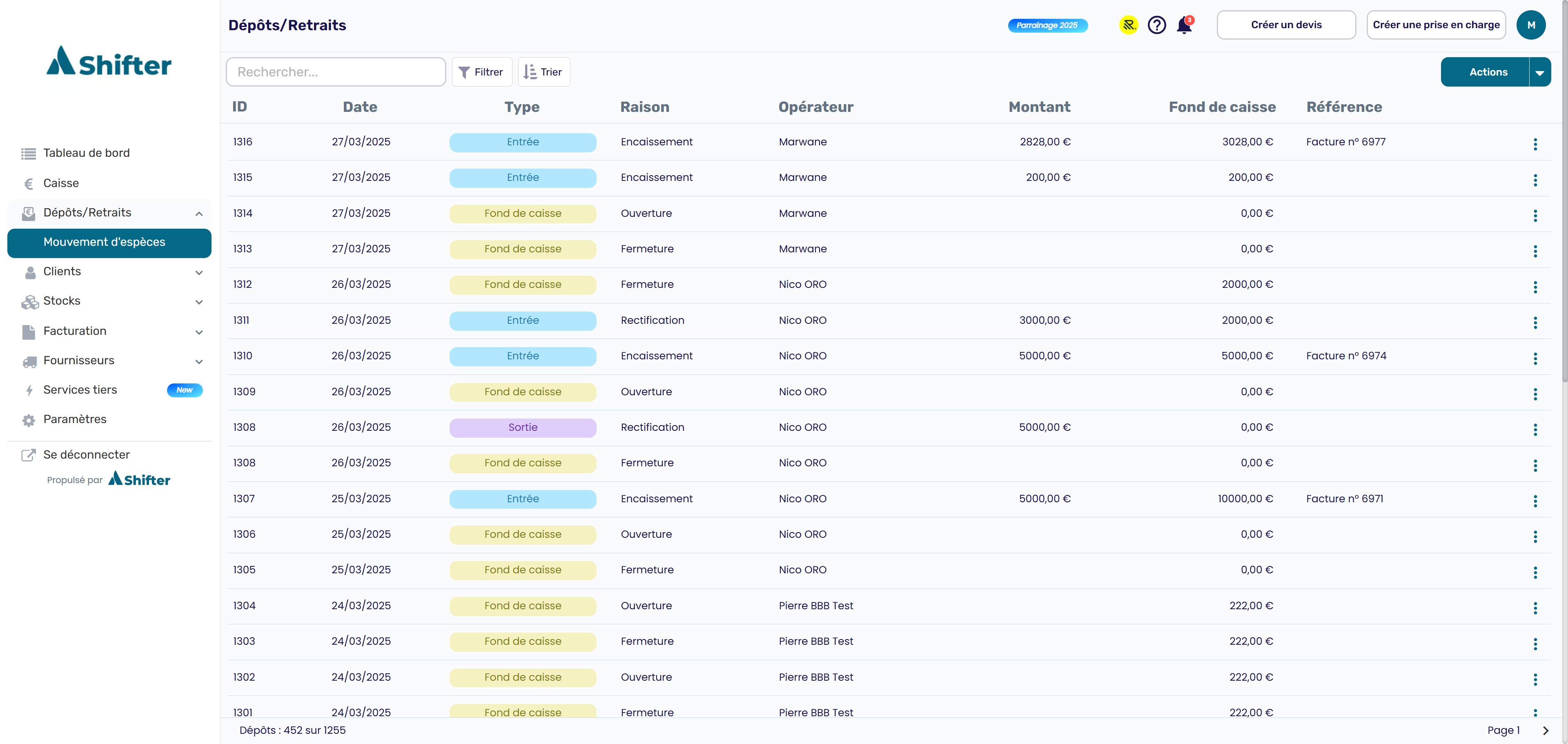Viewport: 1568px width, 744px height.
Task: Click the 10000,00 € fond de caisse value
Action: click(1245, 499)
